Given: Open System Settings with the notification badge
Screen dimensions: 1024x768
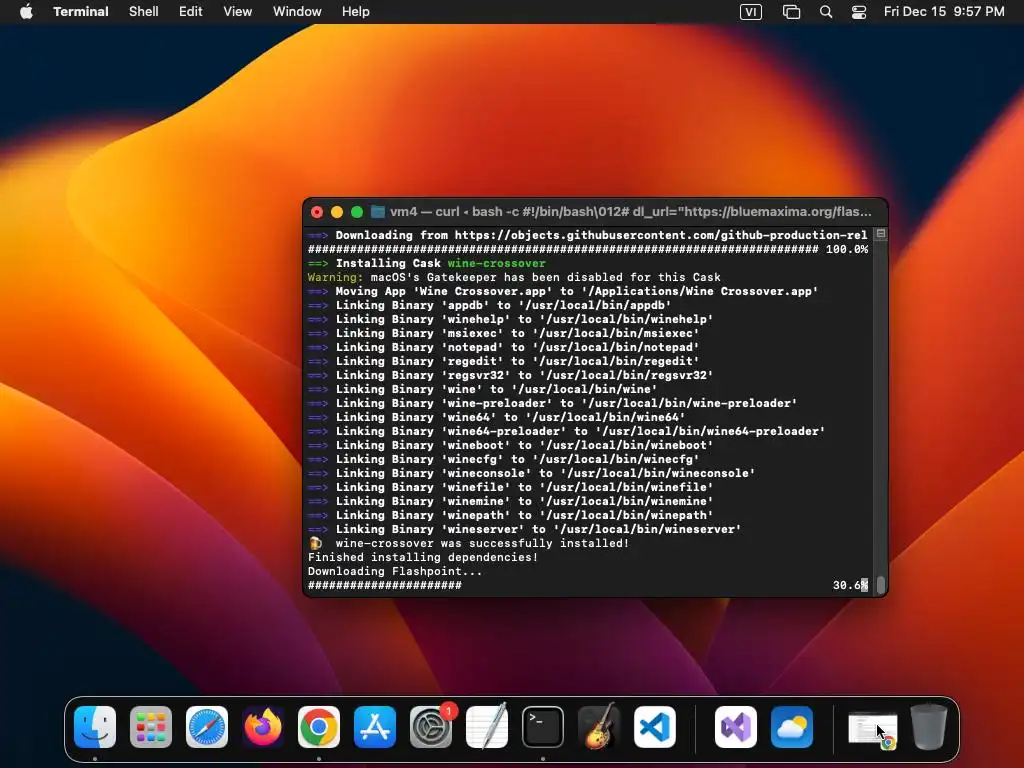Looking at the screenshot, I should (x=431, y=727).
